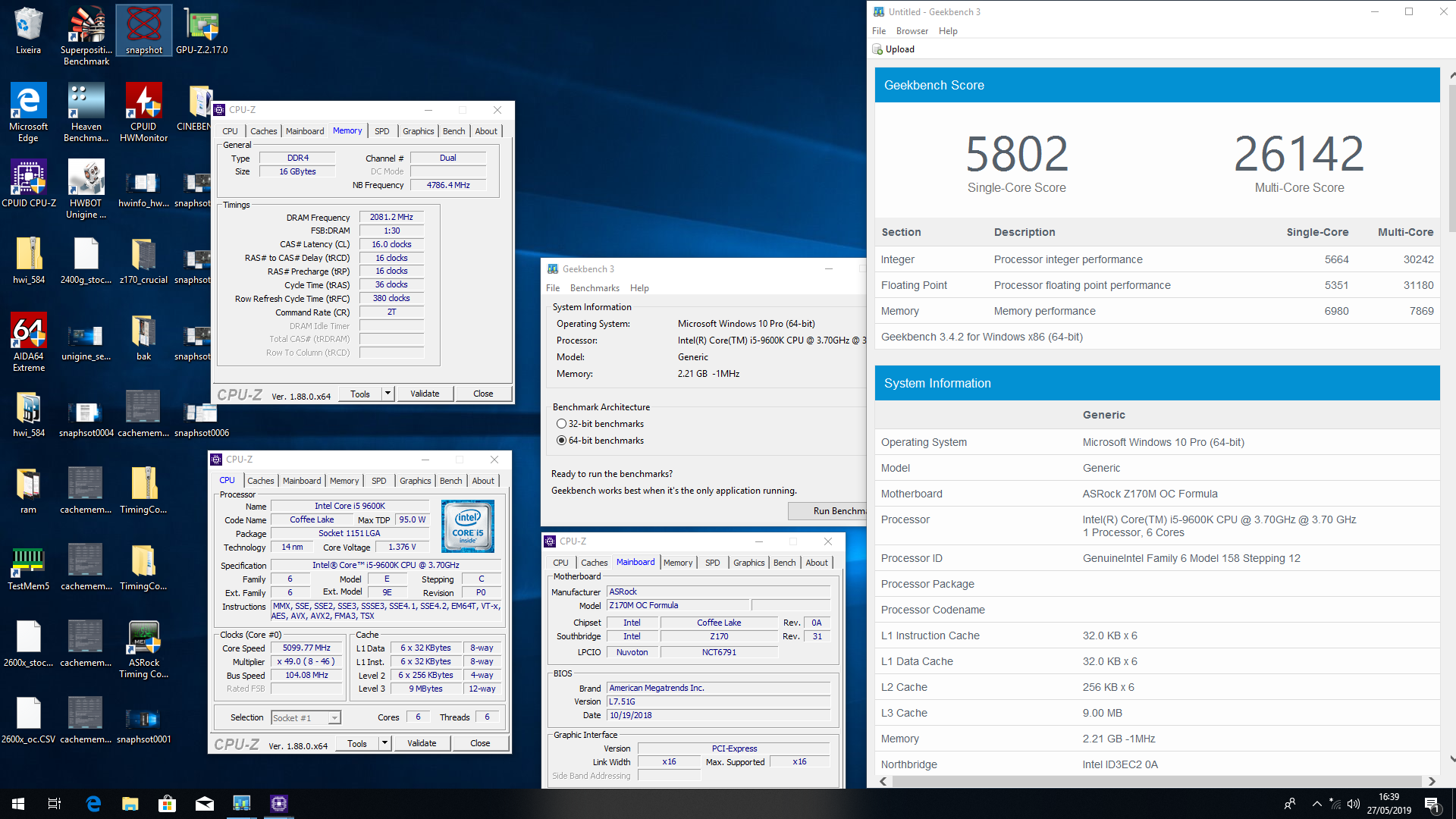Open Tools dropdown arrow in CPU tab window
This screenshot has height=819, width=1456.
click(384, 743)
